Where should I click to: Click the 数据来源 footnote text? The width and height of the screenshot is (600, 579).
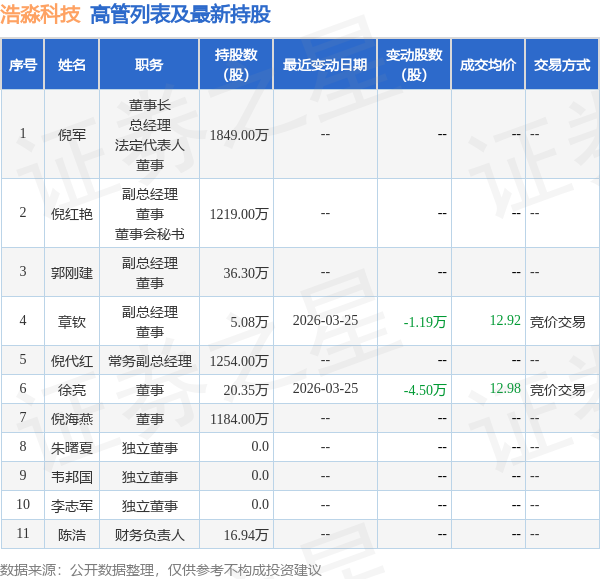coord(161,569)
